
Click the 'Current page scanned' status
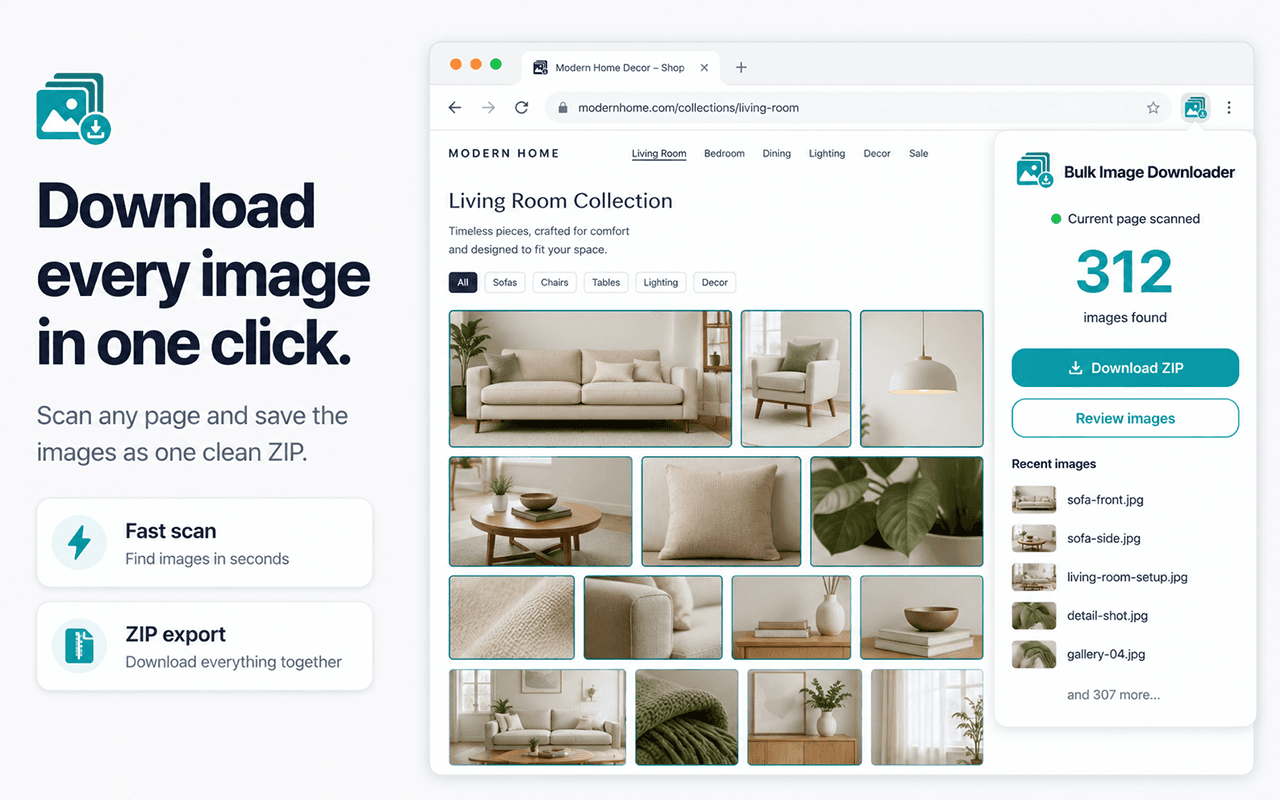point(1125,219)
